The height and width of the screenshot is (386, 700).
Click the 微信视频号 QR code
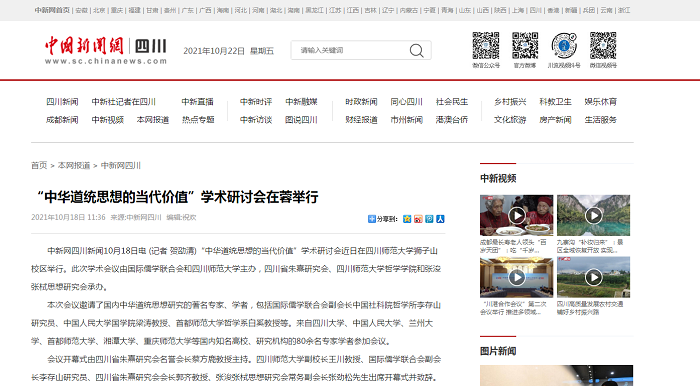tap(603, 46)
